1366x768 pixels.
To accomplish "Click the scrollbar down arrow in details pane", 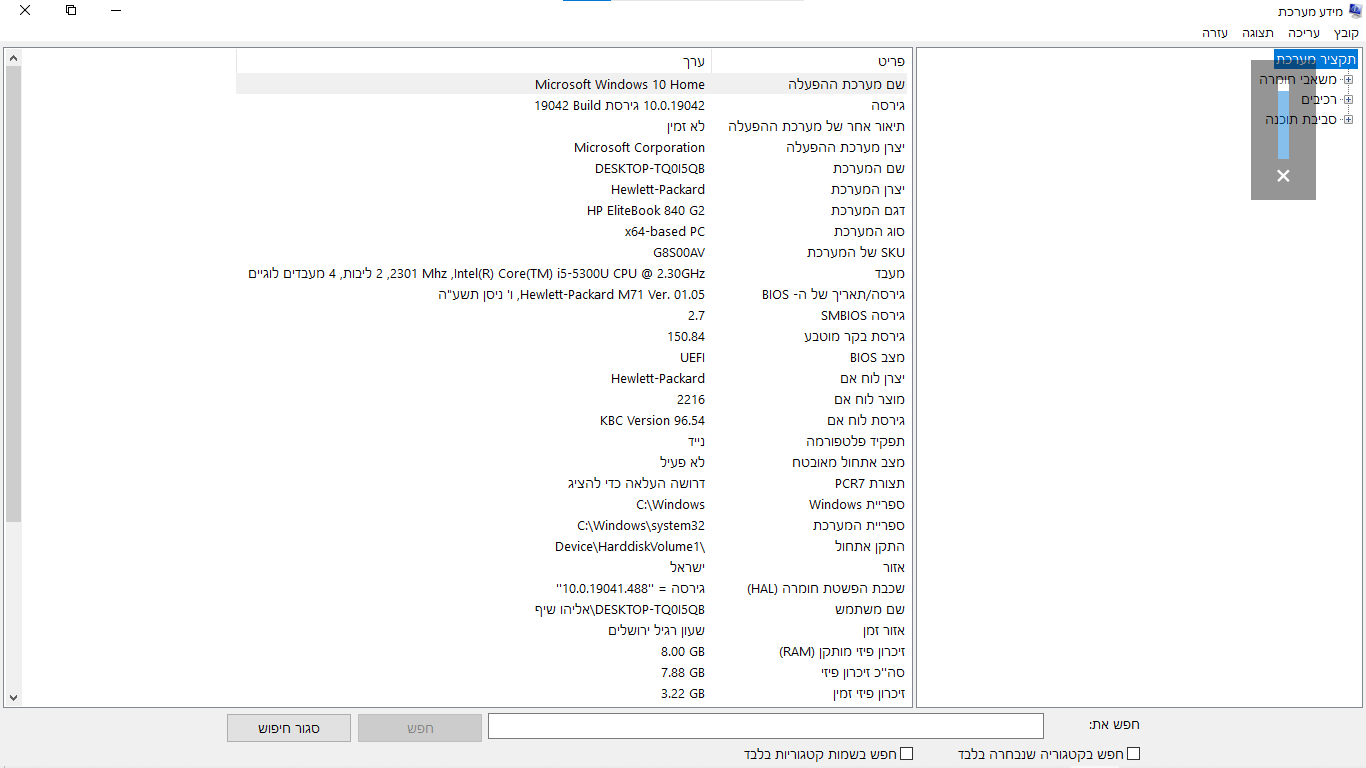I will (13, 697).
